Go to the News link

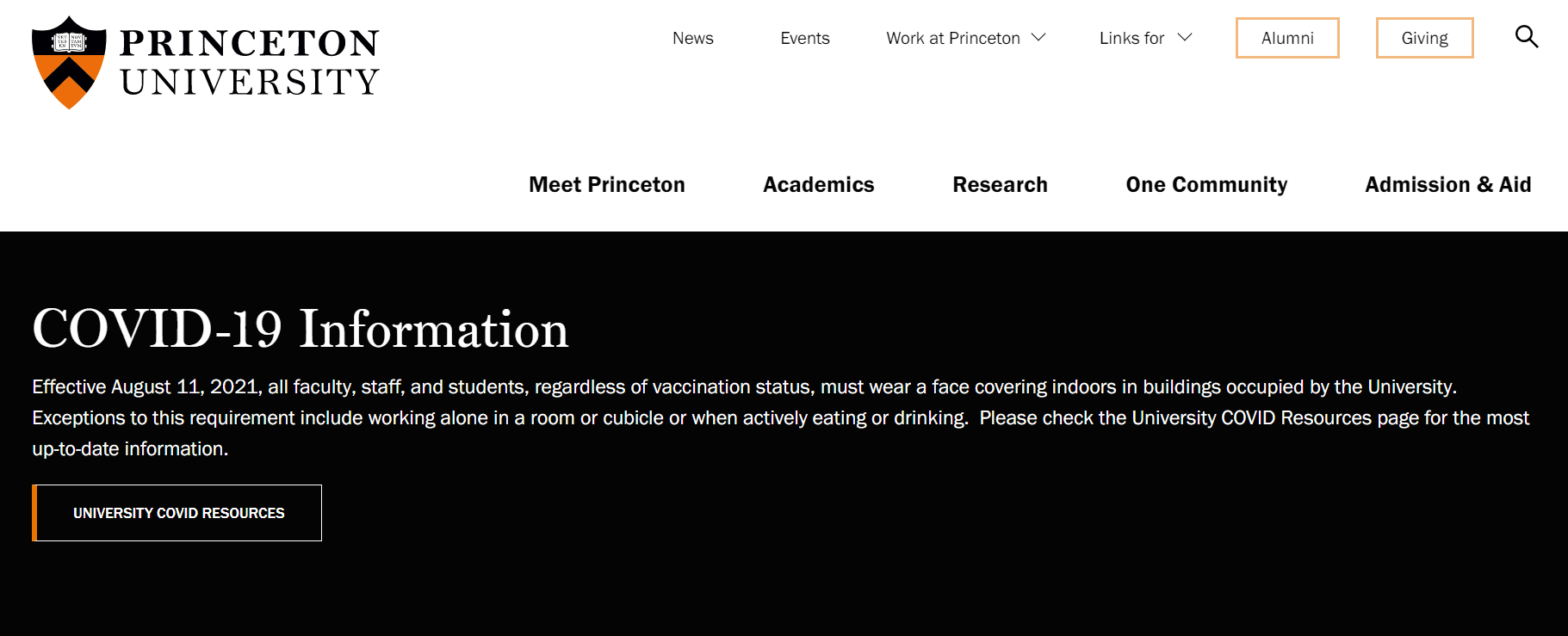pos(692,39)
